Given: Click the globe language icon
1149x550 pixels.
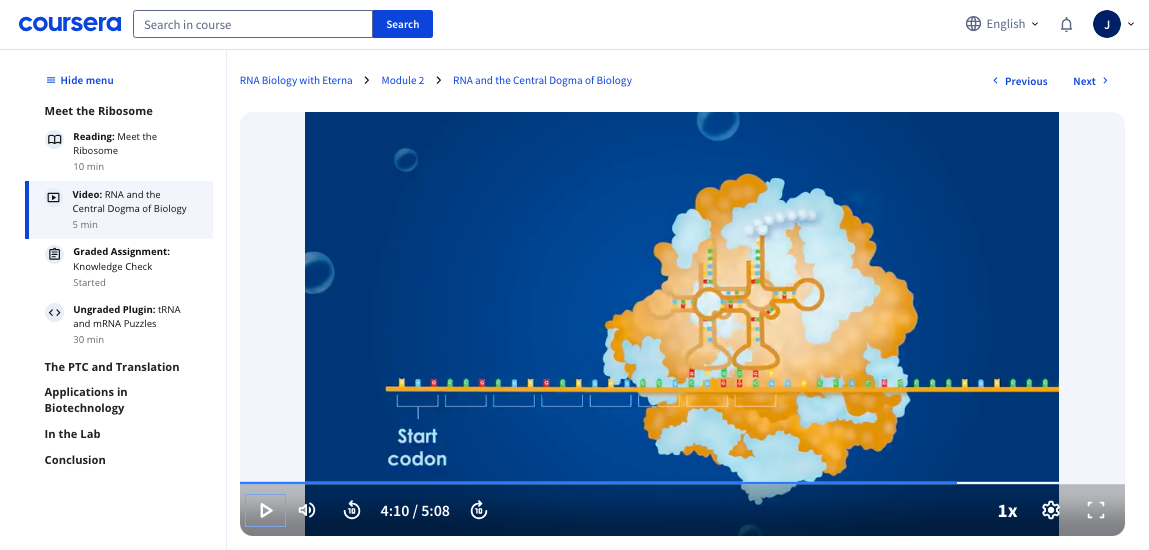Looking at the screenshot, I should pos(973,24).
